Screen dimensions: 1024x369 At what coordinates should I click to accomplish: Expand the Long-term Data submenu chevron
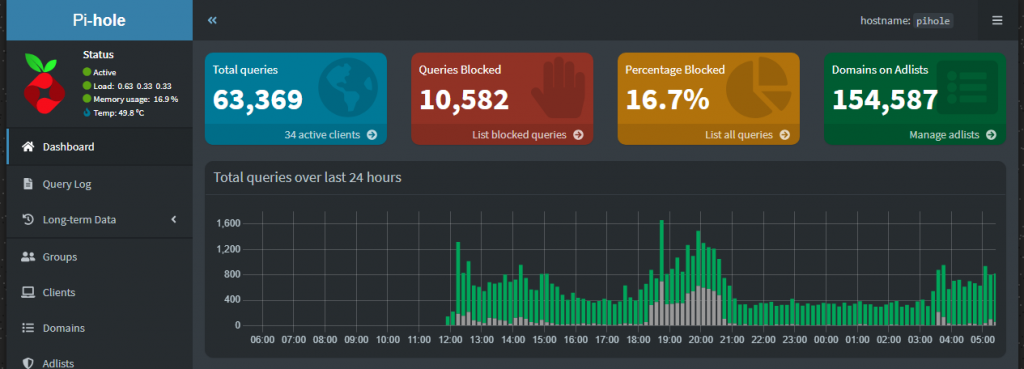[174, 219]
